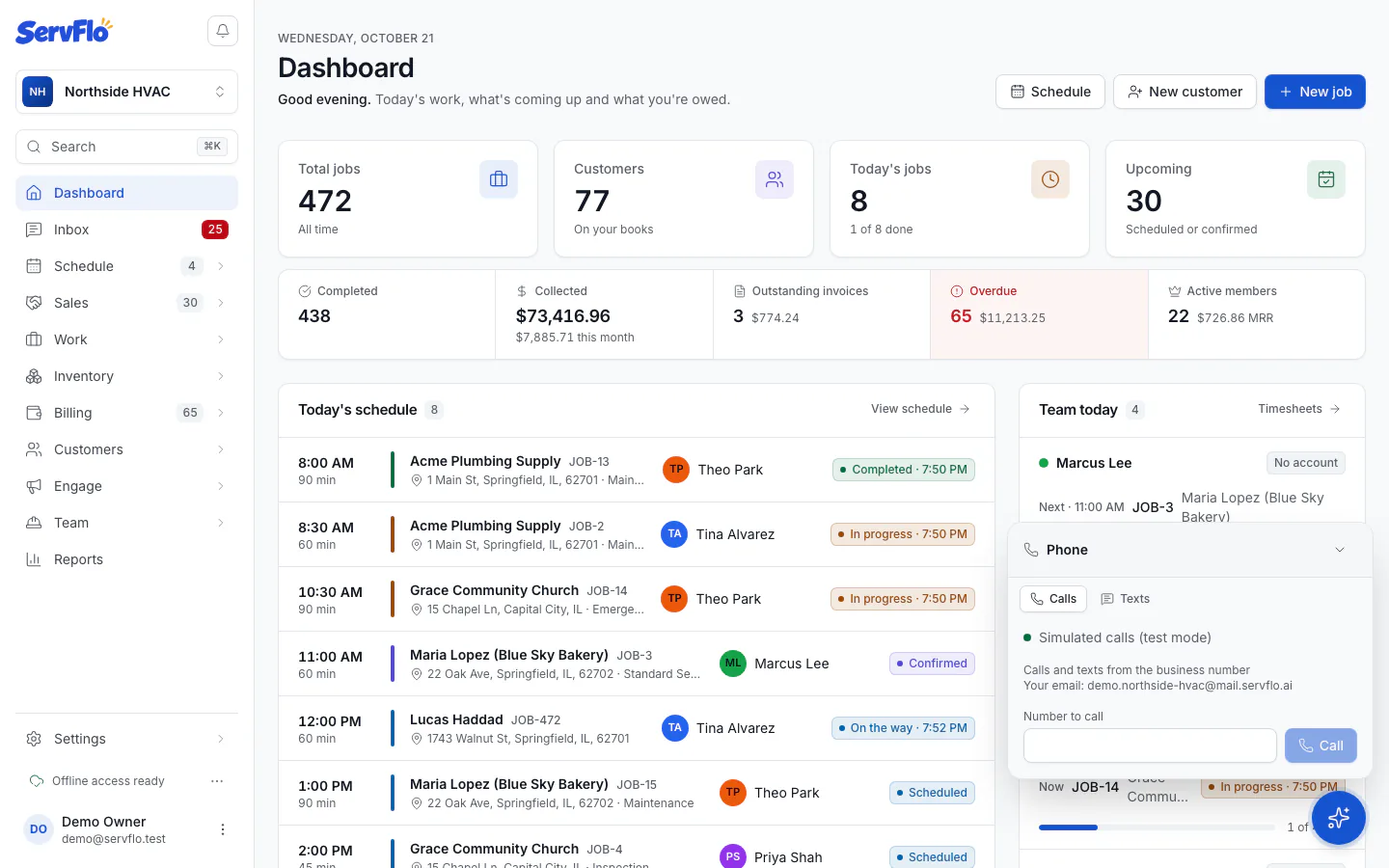
Task: Expand the Sales sidebar section
Action: pyautogui.click(x=221, y=303)
